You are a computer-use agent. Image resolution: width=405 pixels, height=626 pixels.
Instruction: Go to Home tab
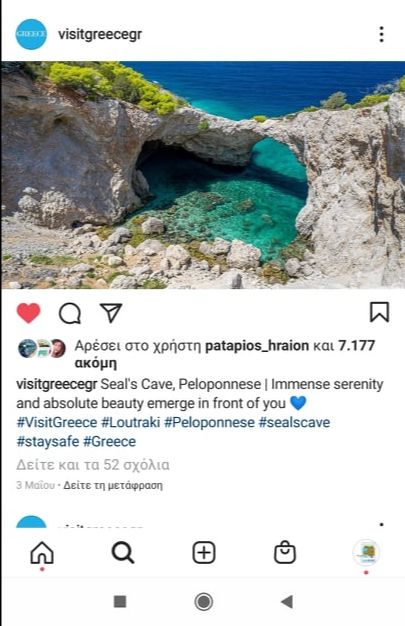[42, 553]
